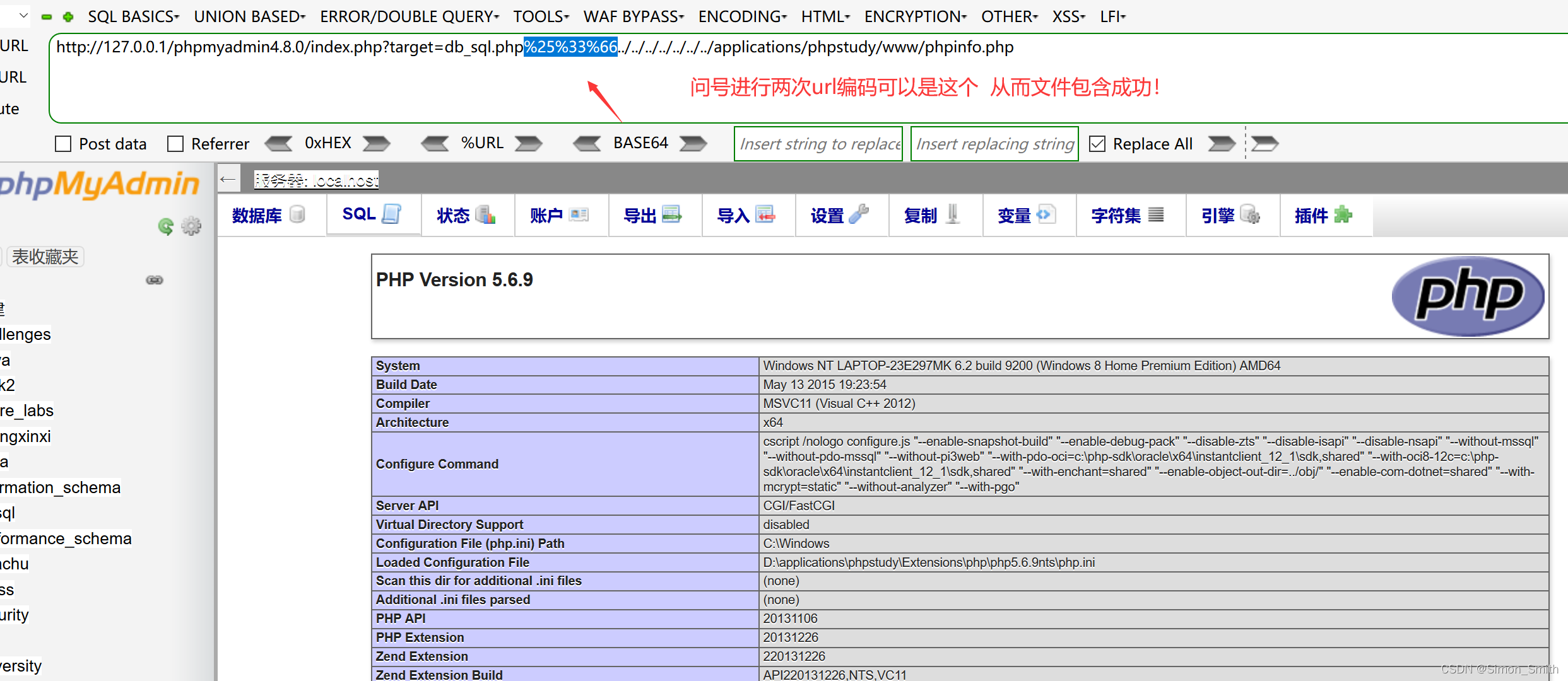Open the 插件 Plugins tab with puzzle icon
Viewport: 1568px width, 681px height.
point(1324,215)
